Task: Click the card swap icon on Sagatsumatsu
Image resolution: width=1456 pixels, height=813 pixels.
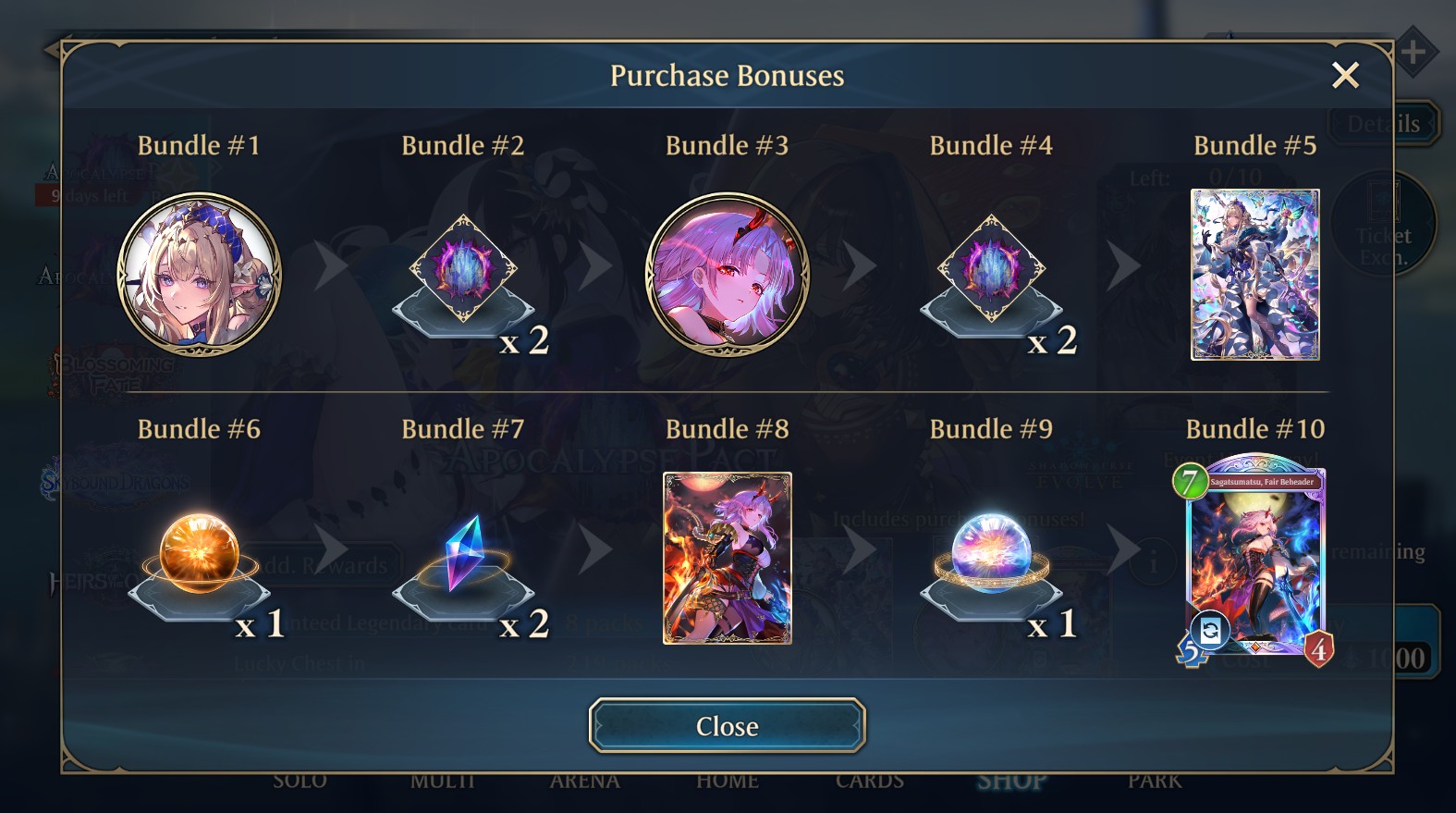Action: (1210, 631)
